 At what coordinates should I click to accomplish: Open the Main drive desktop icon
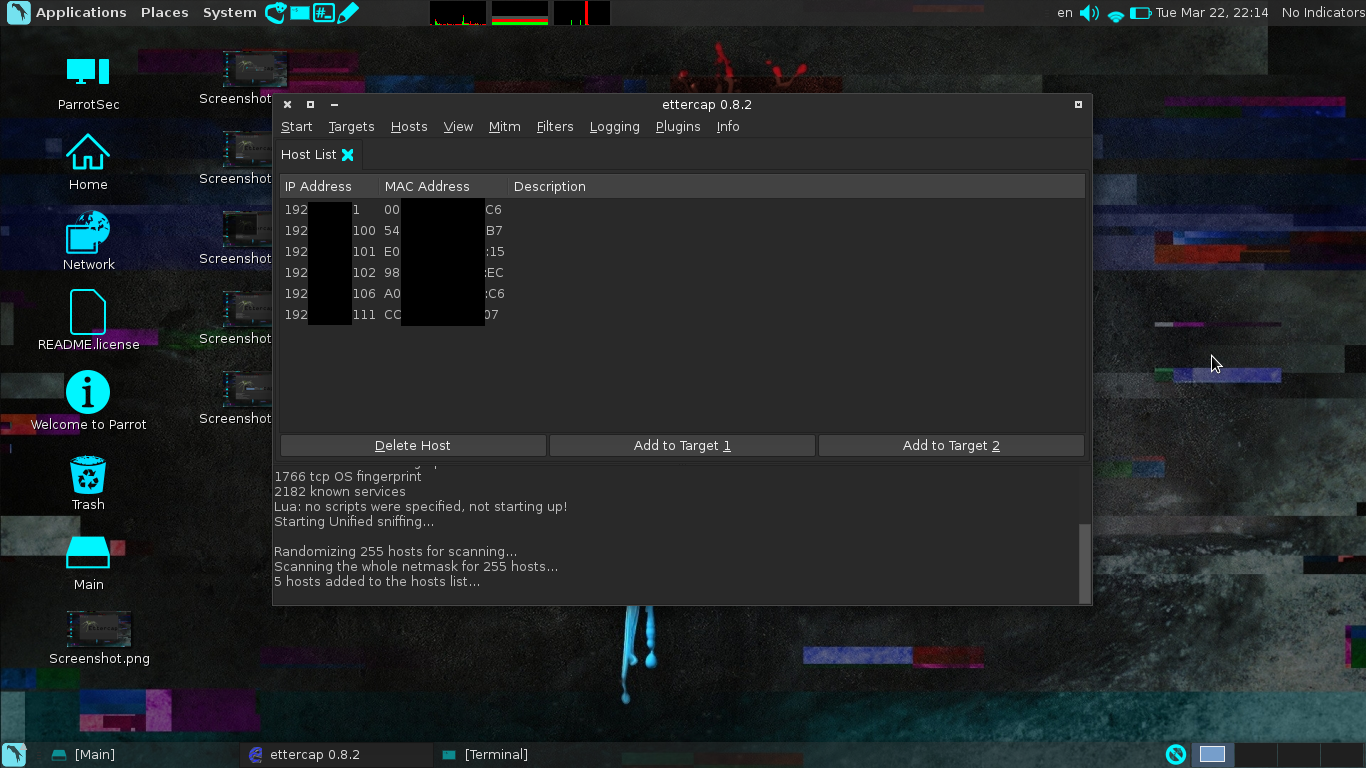[88, 563]
